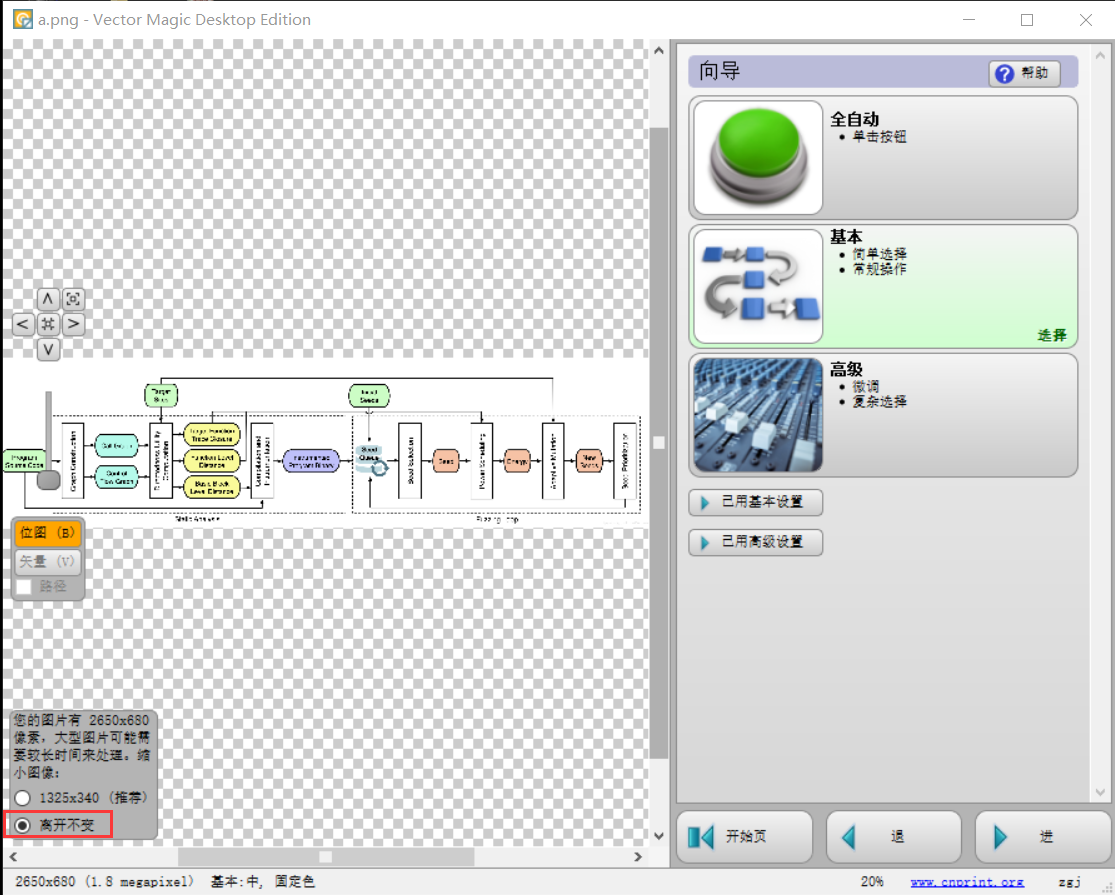Image resolution: width=1115 pixels, height=895 pixels.
Task: Maximize the Vector Magic window
Action: pyautogui.click(x=1027, y=20)
